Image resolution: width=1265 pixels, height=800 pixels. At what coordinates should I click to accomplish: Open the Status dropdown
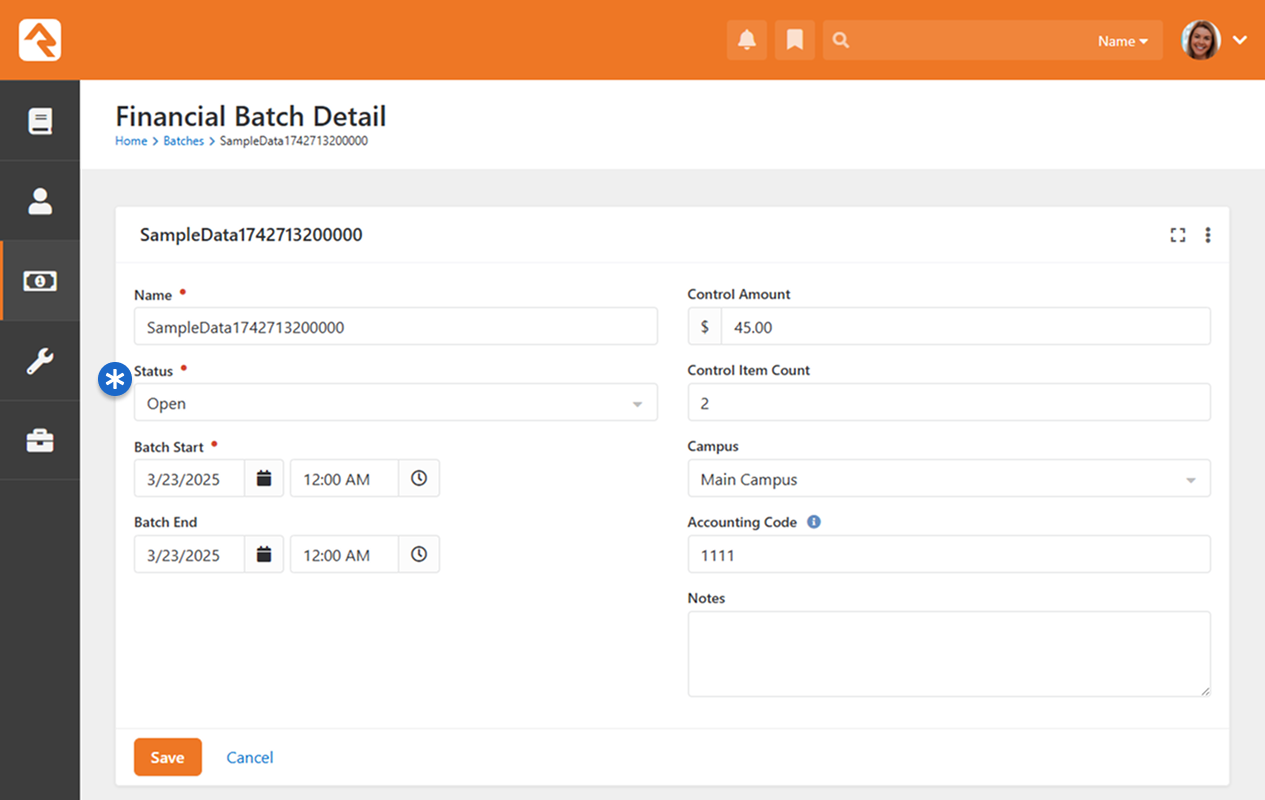pos(396,403)
